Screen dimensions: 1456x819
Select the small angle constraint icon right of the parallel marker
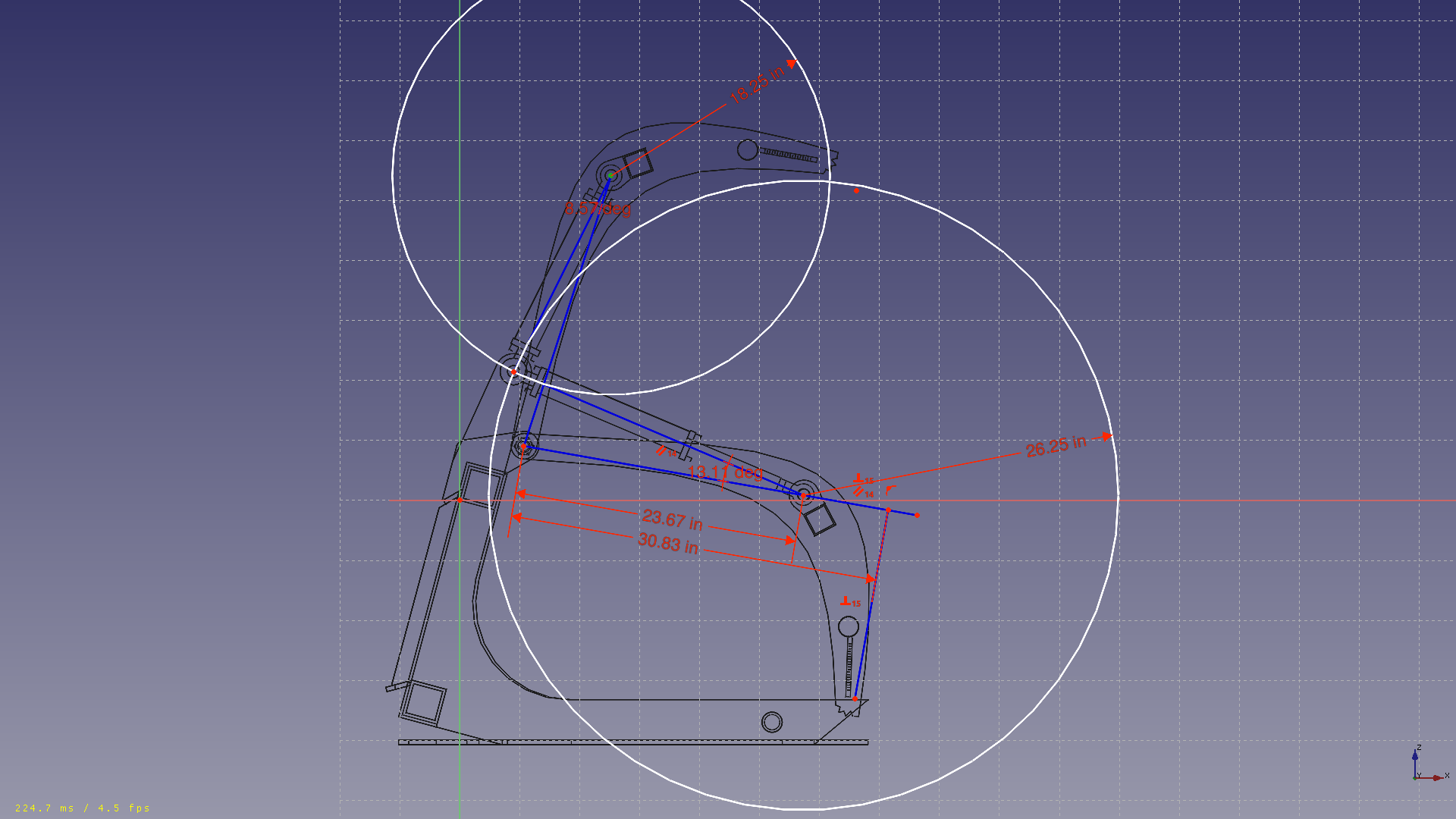tap(890, 489)
